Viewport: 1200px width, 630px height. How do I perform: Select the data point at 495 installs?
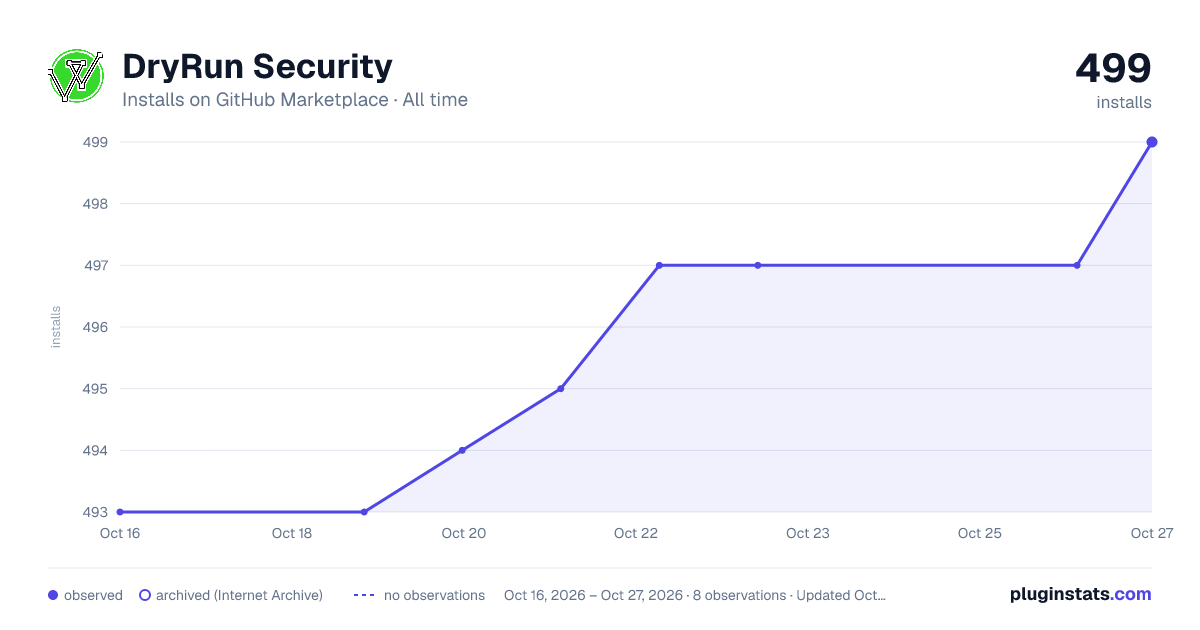pos(560,388)
